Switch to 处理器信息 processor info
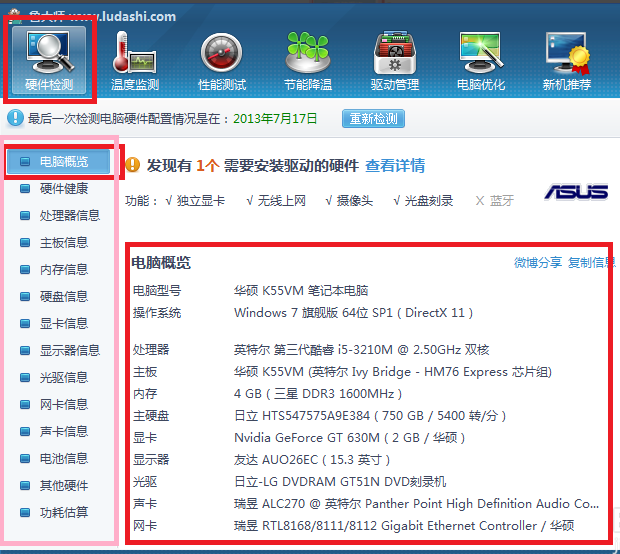620x554 pixels. 69,215
